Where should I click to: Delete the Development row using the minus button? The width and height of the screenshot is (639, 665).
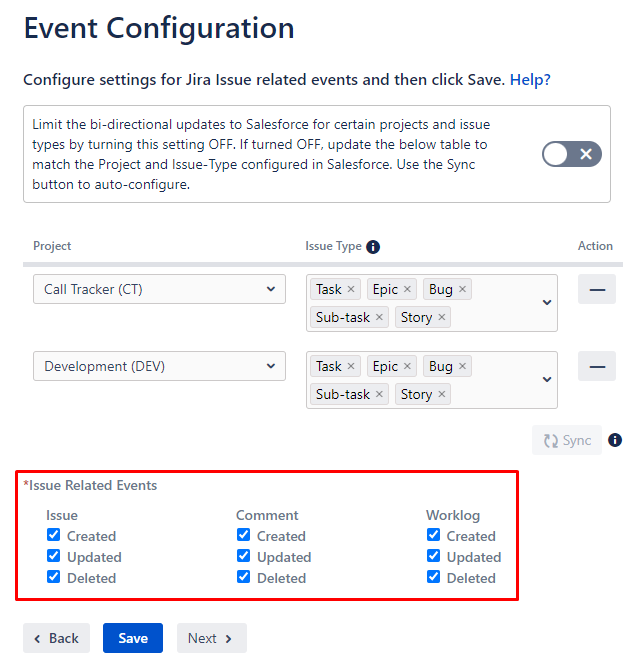[x=597, y=366]
